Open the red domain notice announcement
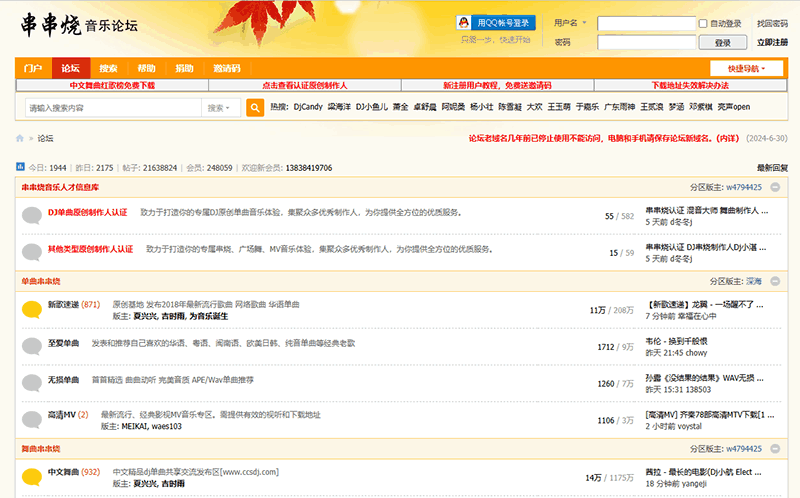Image resolution: width=800 pixels, height=498 pixels. click(x=604, y=138)
